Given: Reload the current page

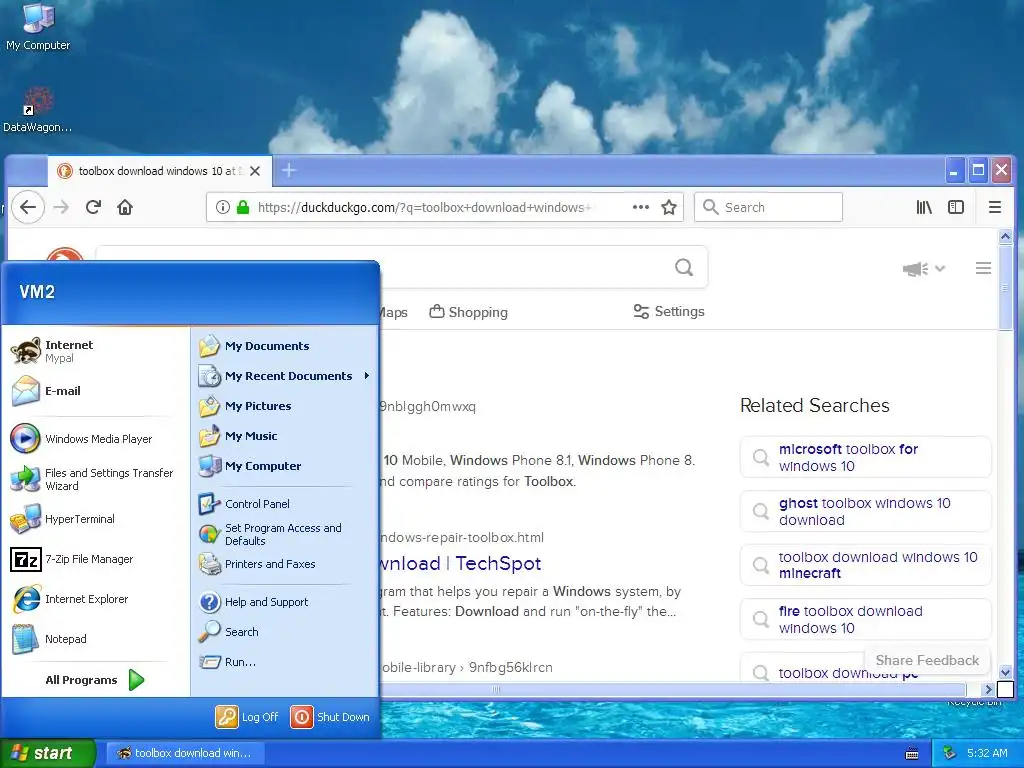Looking at the screenshot, I should pyautogui.click(x=93, y=207).
